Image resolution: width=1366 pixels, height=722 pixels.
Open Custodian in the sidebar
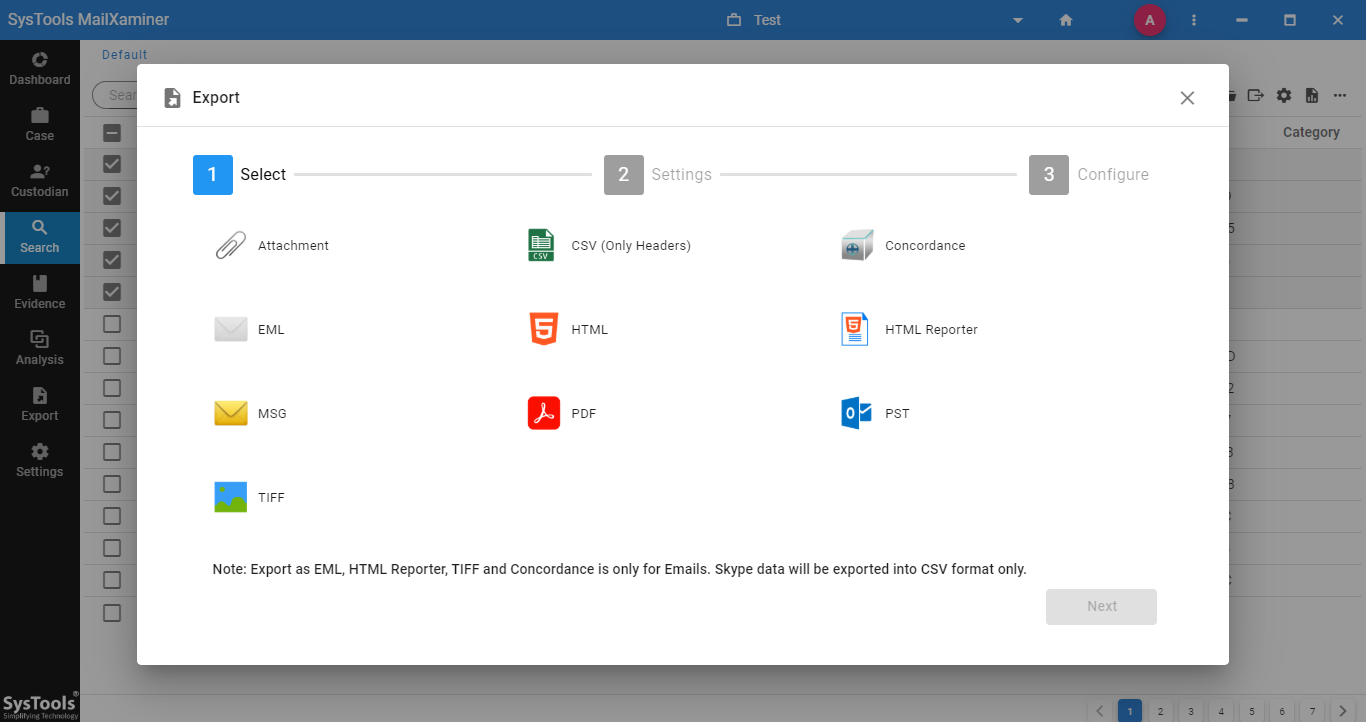40,181
